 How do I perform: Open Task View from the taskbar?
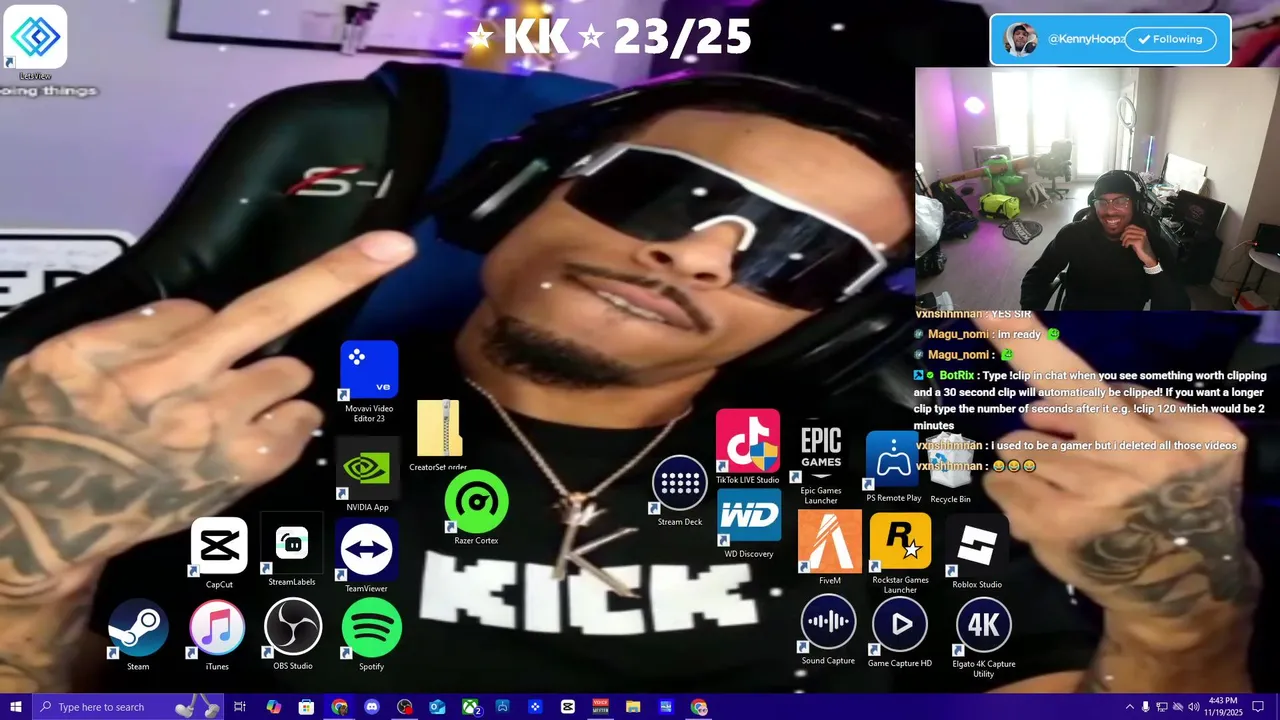(240, 707)
